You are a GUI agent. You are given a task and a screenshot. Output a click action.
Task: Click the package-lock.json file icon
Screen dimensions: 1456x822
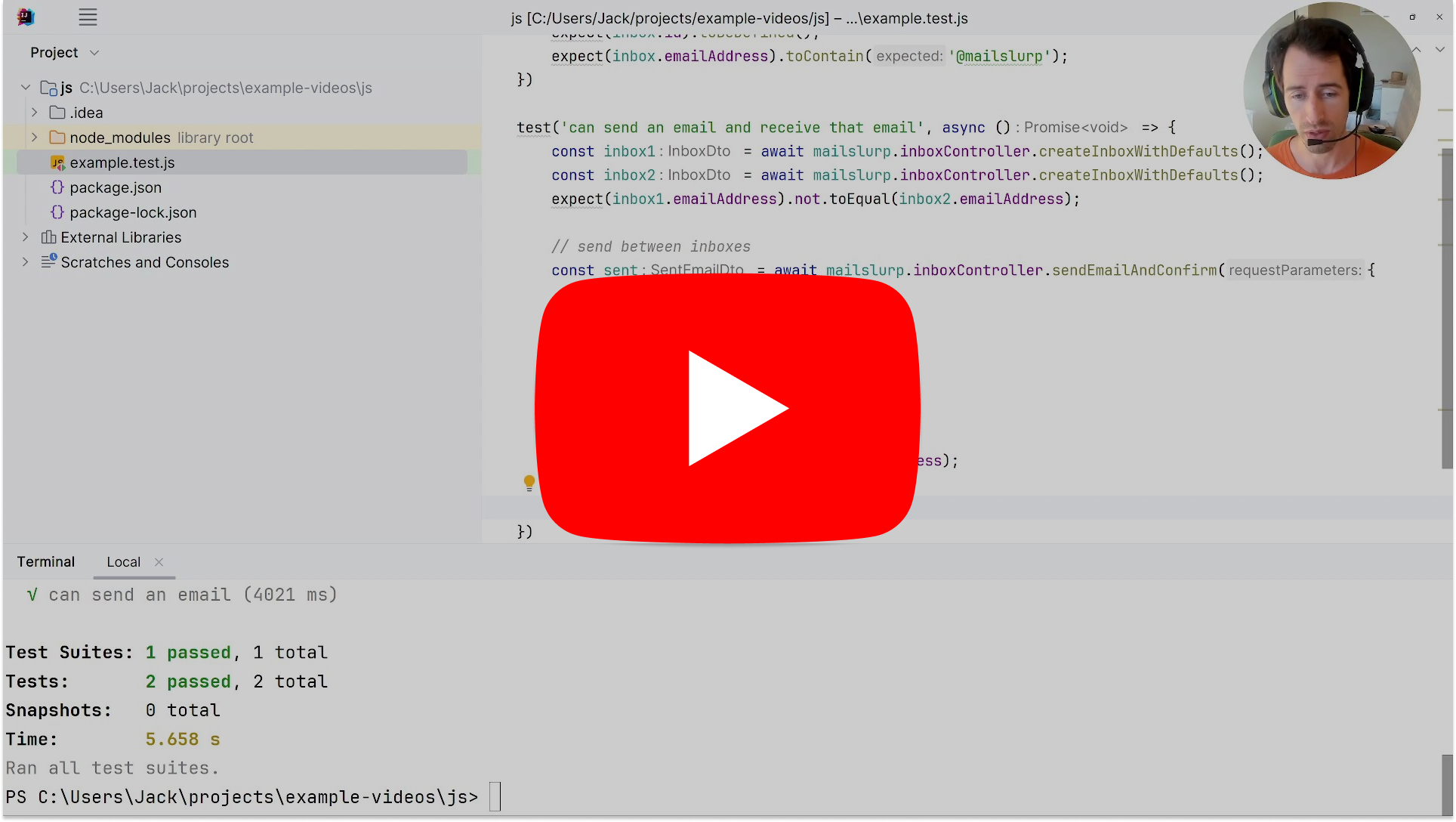(57, 212)
